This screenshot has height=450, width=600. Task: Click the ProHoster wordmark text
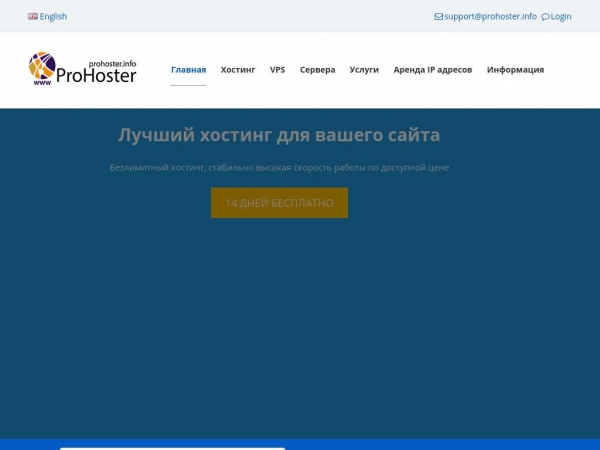pos(96,75)
